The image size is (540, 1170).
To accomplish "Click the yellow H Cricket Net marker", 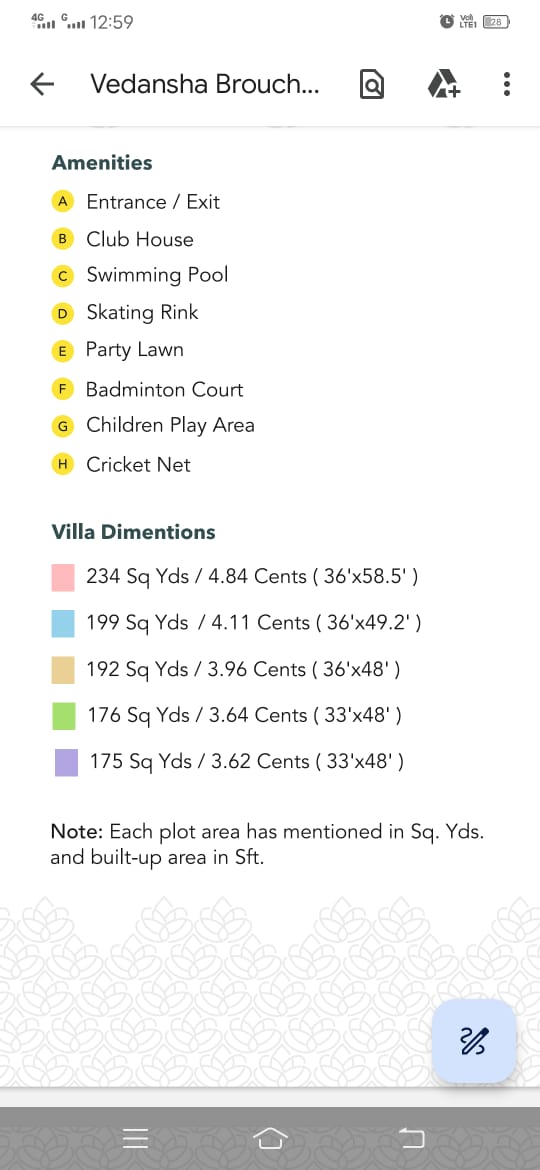I will click(63, 464).
